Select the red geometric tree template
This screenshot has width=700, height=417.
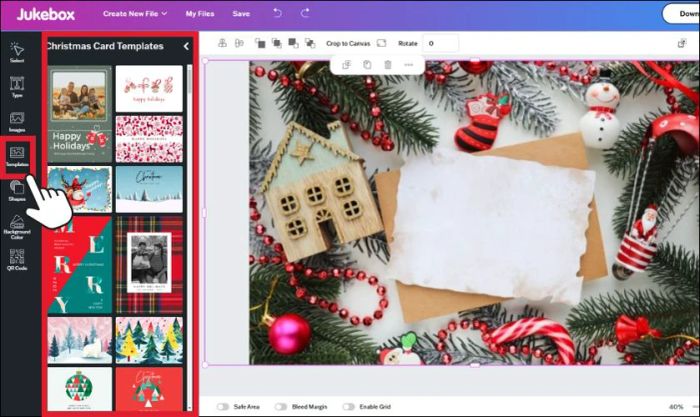149,389
